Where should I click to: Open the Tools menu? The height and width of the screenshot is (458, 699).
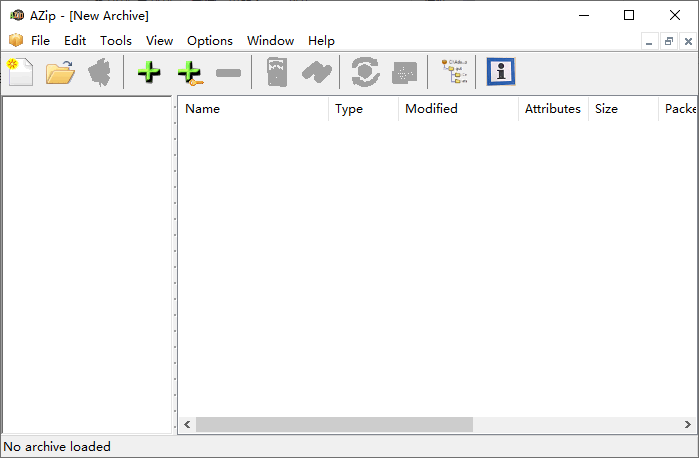coord(116,41)
